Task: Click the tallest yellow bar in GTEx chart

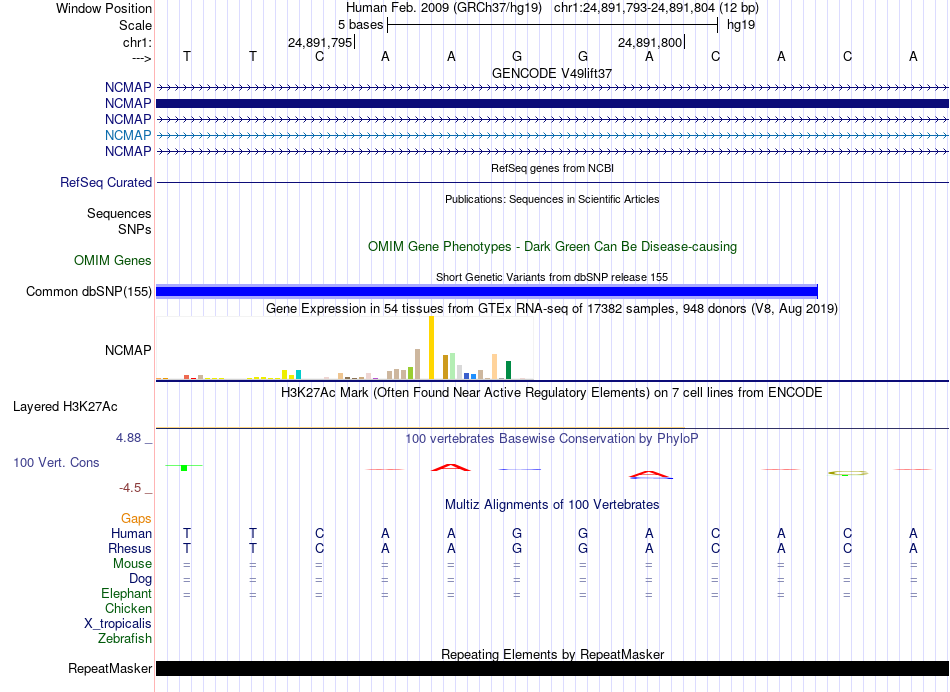Action: [x=431, y=348]
